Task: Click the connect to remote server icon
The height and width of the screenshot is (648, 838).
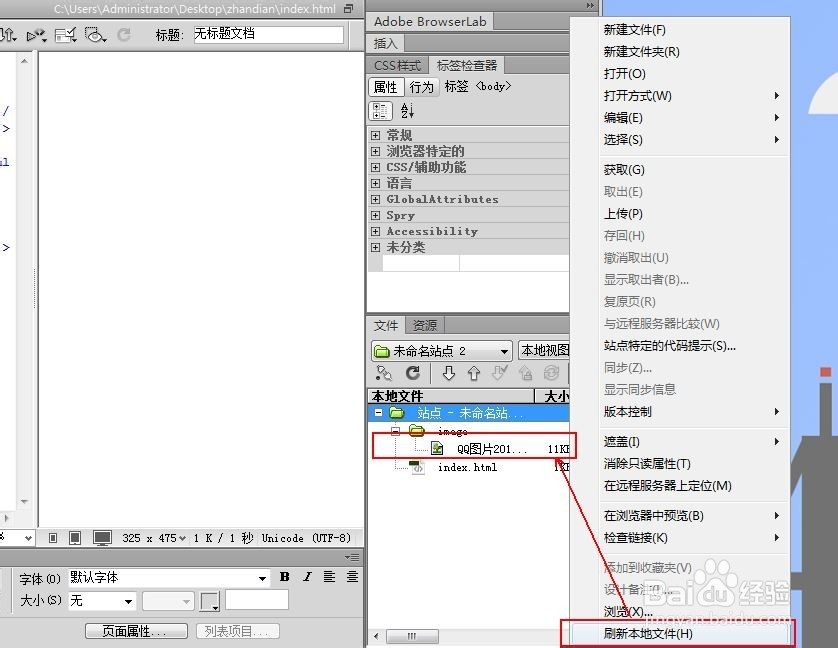Action: (x=383, y=372)
